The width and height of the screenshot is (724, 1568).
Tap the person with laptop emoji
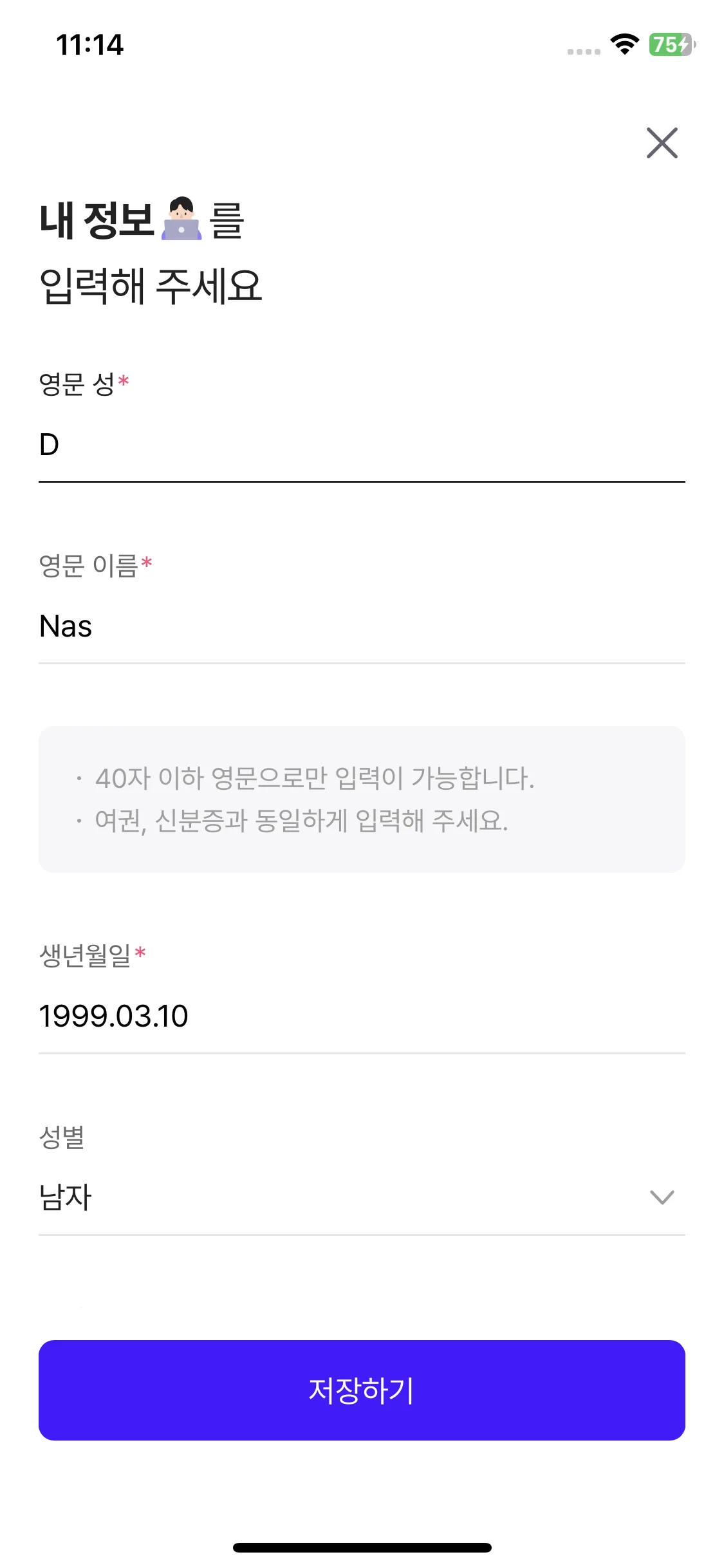(x=181, y=219)
